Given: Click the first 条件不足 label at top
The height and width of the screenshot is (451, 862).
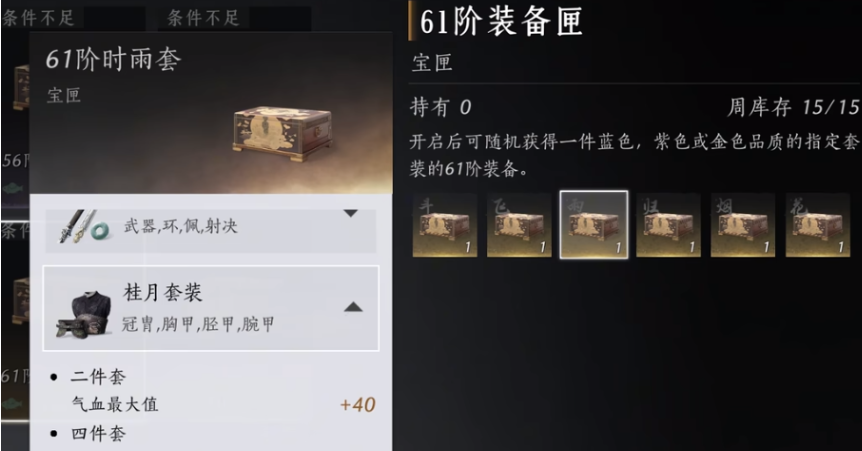Looking at the screenshot, I should pyautogui.click(x=38, y=18).
